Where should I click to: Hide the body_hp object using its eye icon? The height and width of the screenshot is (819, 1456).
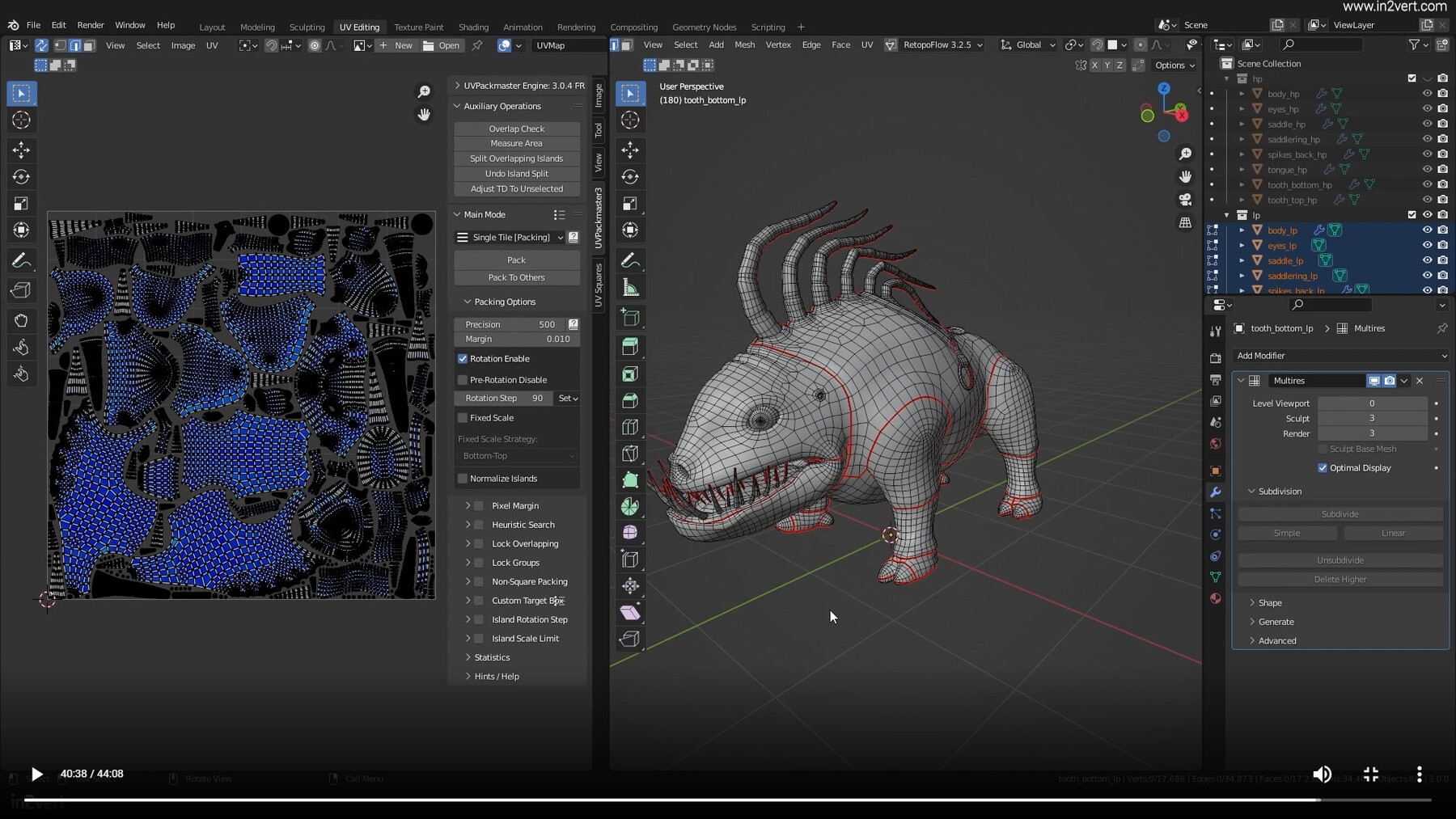click(x=1427, y=93)
